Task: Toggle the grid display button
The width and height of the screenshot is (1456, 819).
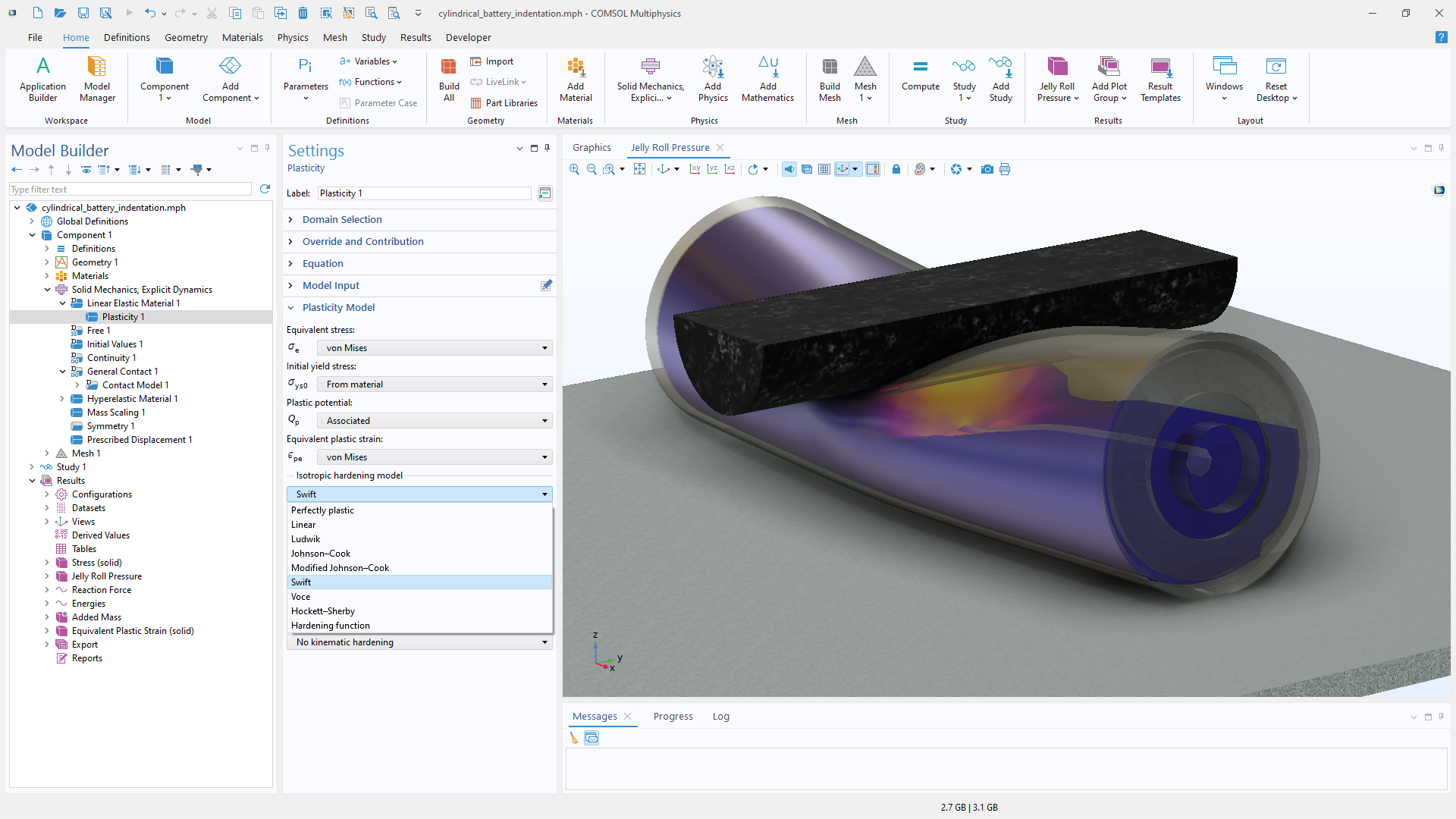Action: 824,169
